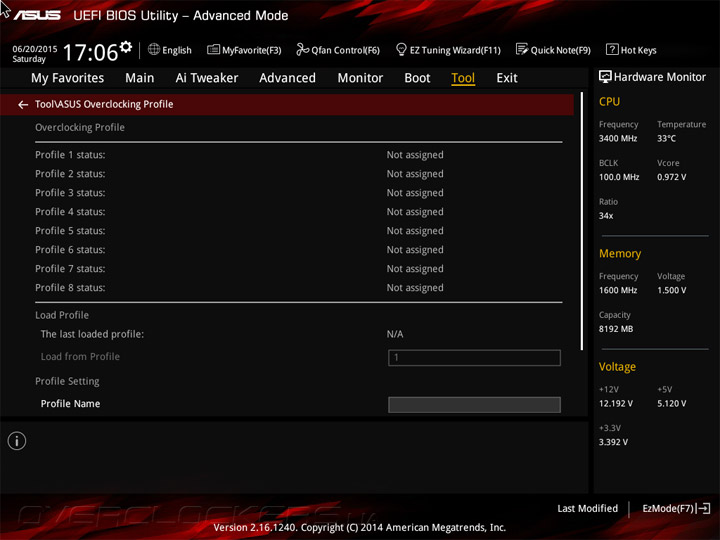Click BCLK value 100.0 MHz
720x540 pixels.
point(619,177)
